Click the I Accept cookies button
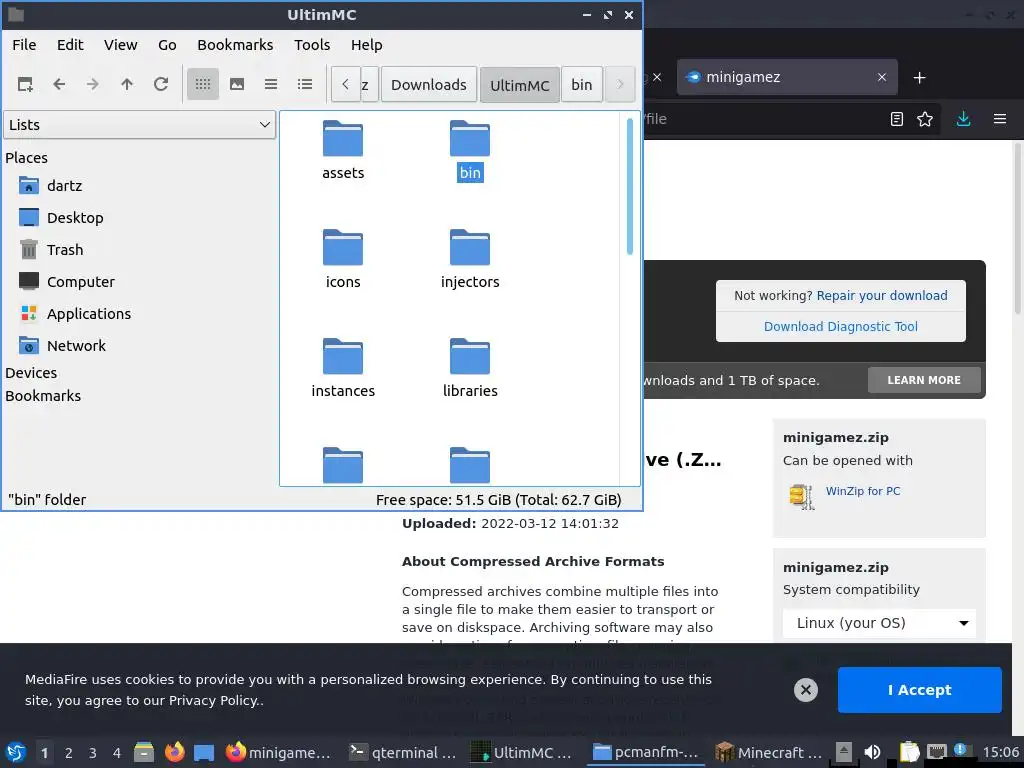 click(x=920, y=690)
